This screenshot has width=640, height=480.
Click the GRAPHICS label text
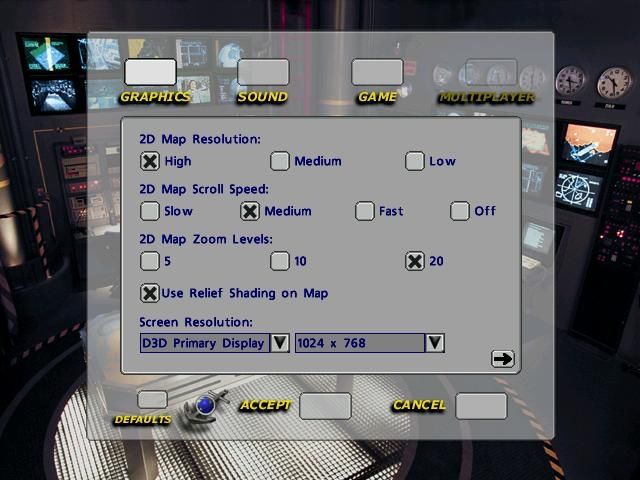(x=155, y=97)
